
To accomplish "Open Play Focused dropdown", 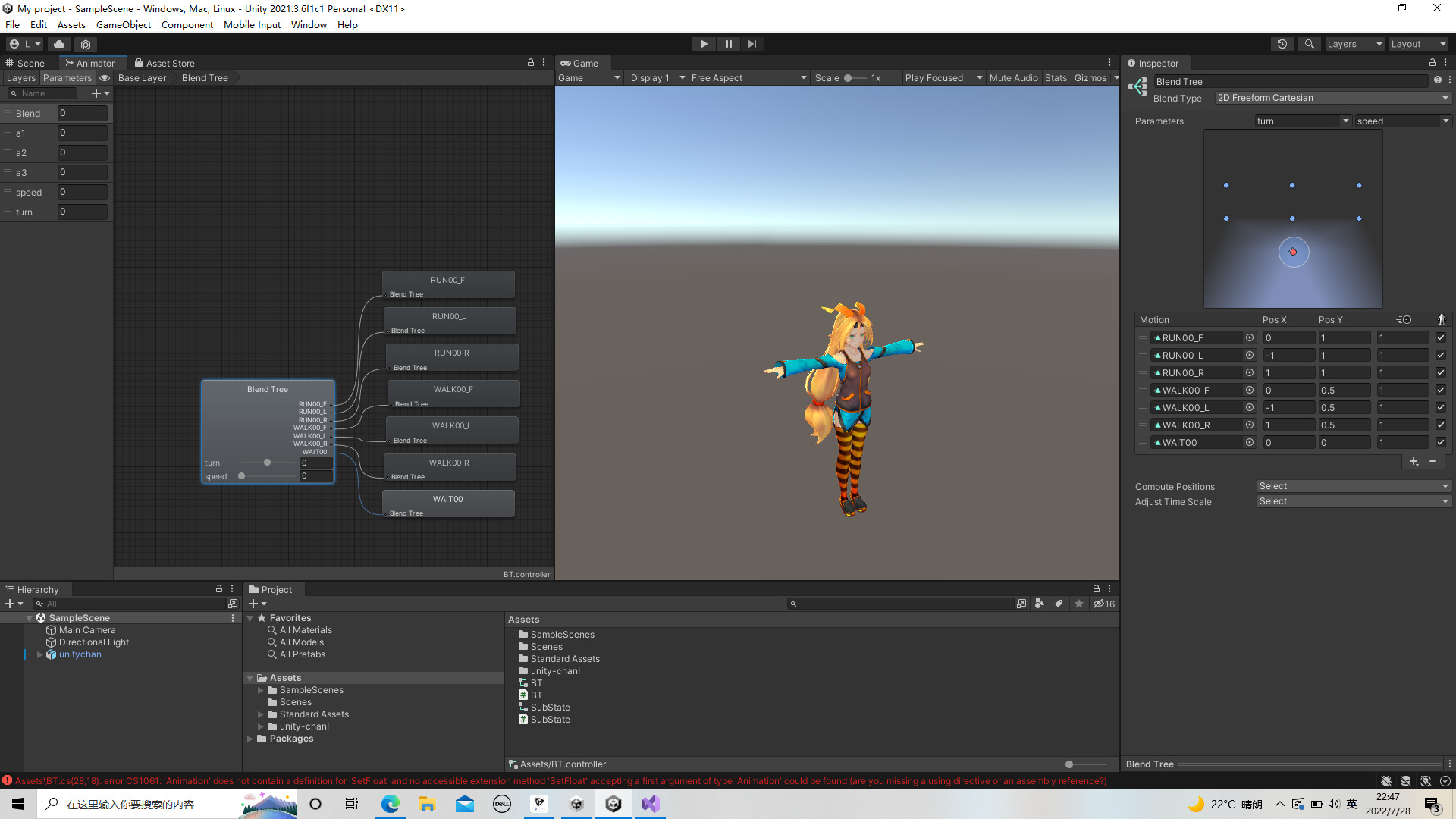I will [943, 78].
